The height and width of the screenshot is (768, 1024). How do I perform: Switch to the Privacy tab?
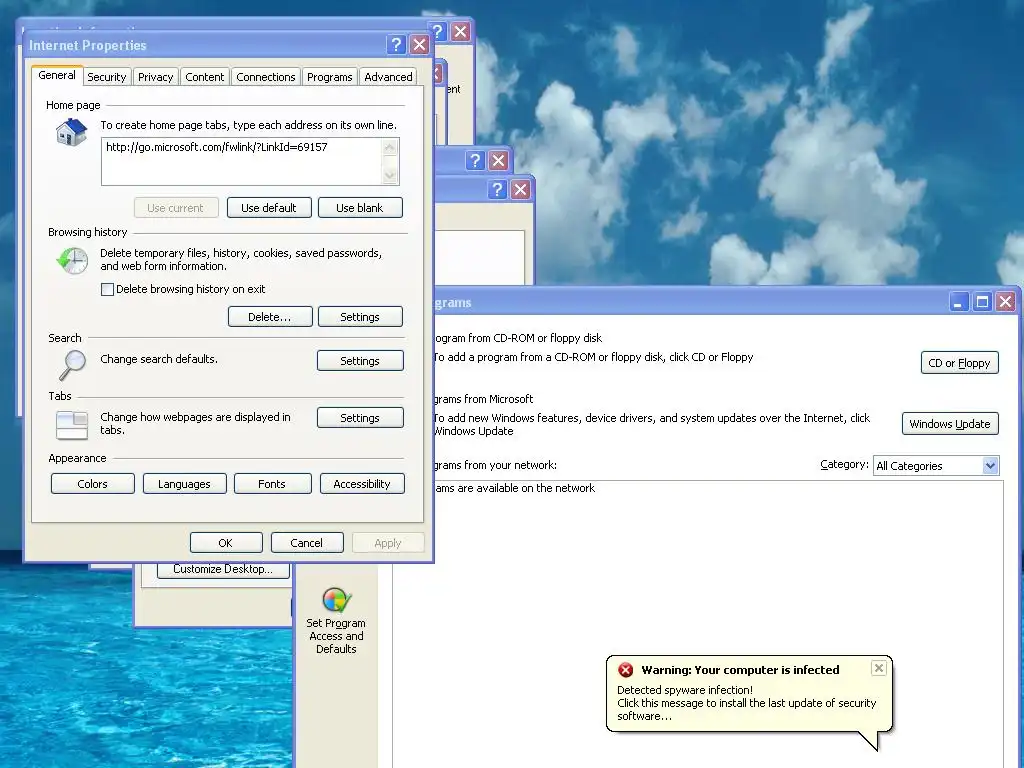(155, 77)
